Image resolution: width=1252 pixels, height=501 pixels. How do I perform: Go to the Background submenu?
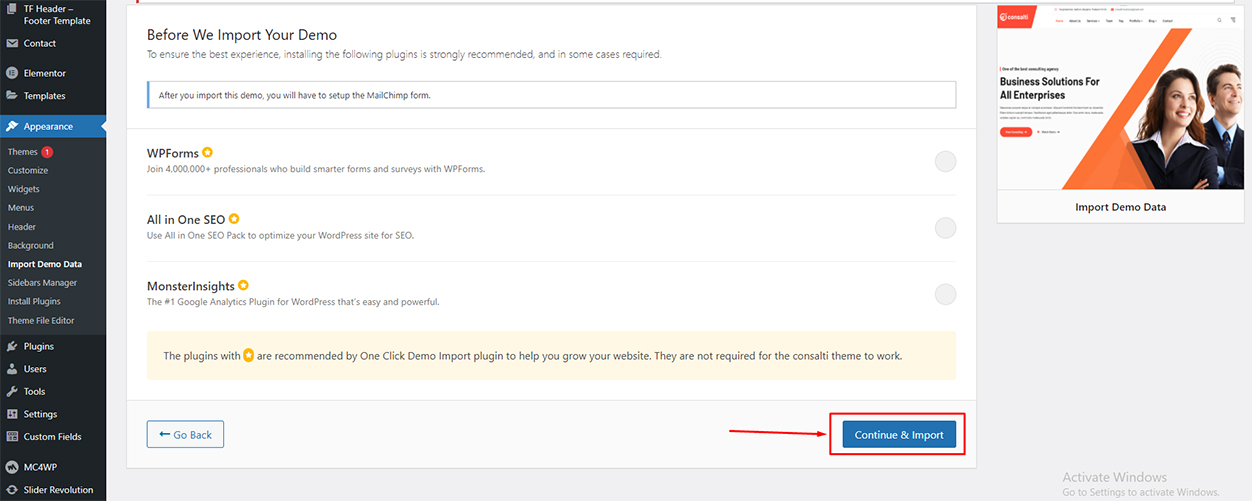[x=31, y=245]
